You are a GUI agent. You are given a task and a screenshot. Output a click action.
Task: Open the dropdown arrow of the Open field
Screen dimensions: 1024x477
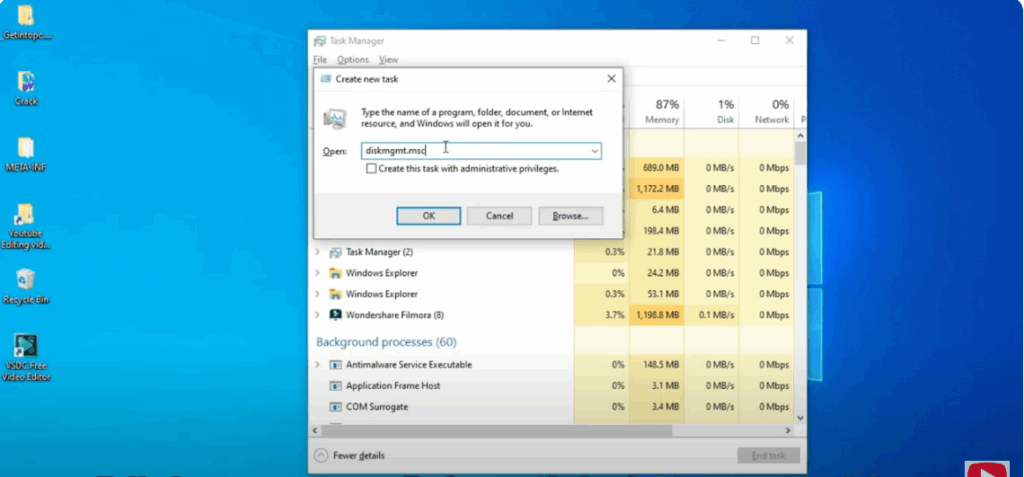[594, 151]
